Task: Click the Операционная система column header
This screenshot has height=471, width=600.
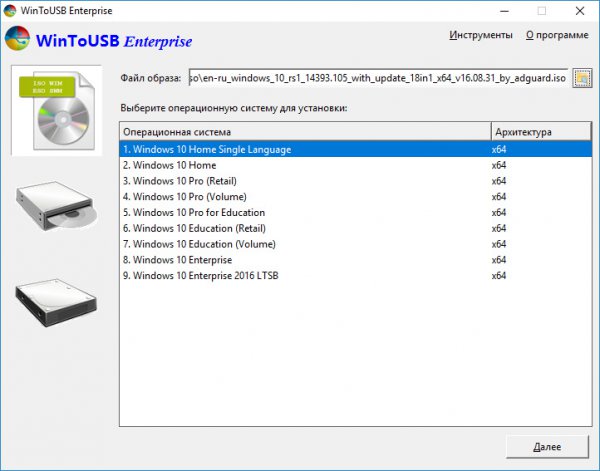Action: 303,132
